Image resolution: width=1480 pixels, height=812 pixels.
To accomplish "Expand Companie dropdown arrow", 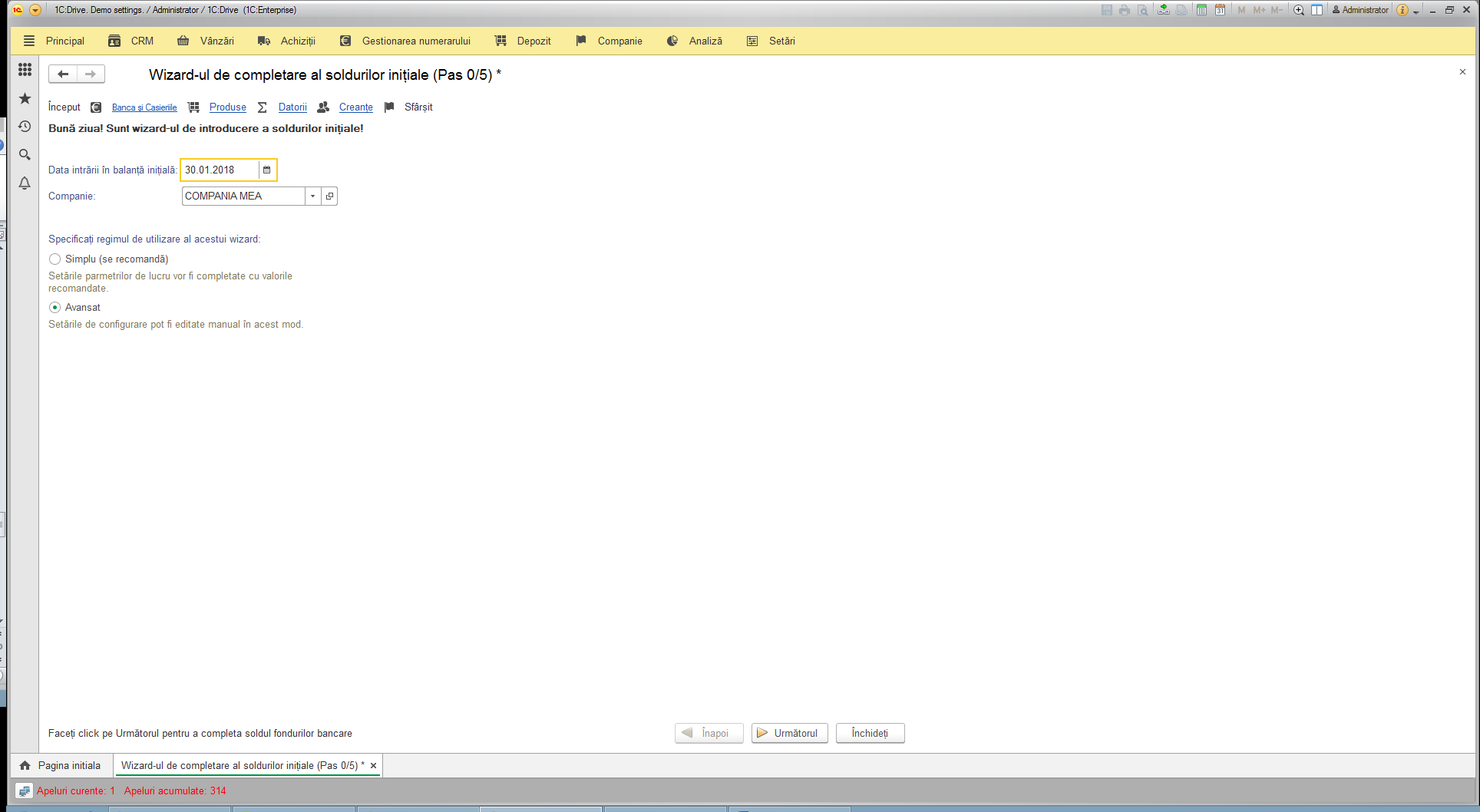I will pos(313,196).
